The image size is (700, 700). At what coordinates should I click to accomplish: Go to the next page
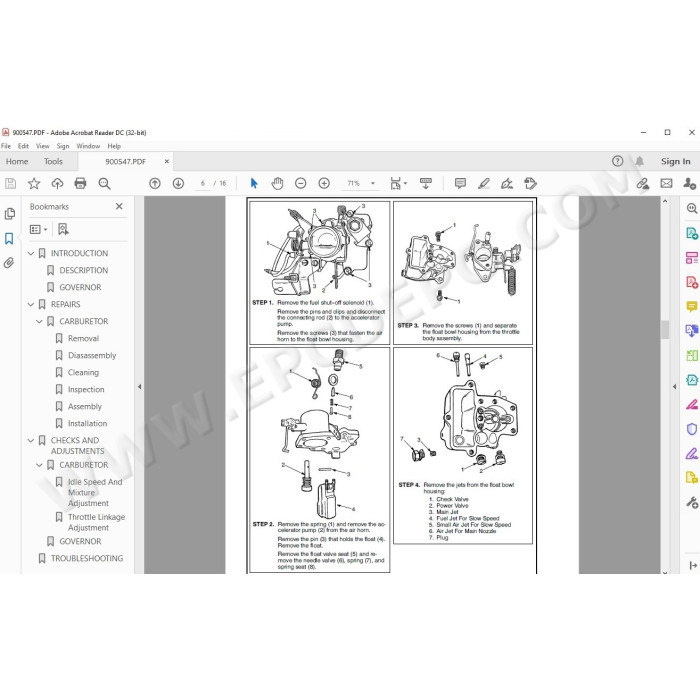click(x=178, y=183)
